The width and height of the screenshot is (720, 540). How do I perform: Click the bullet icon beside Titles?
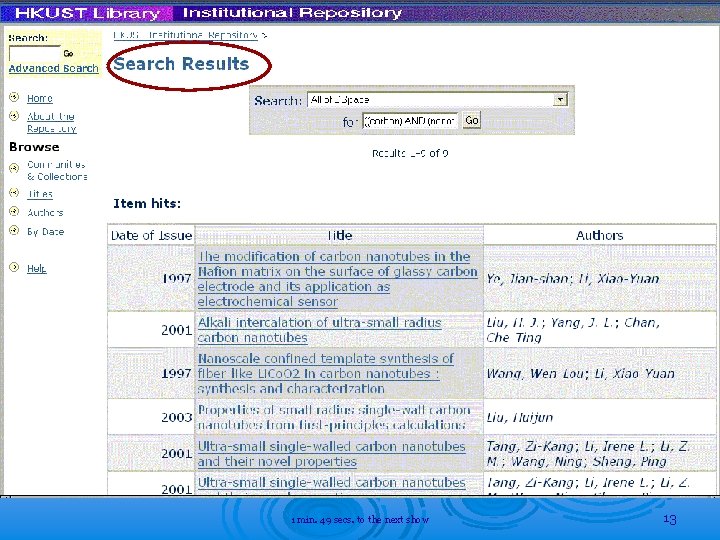pos(14,193)
